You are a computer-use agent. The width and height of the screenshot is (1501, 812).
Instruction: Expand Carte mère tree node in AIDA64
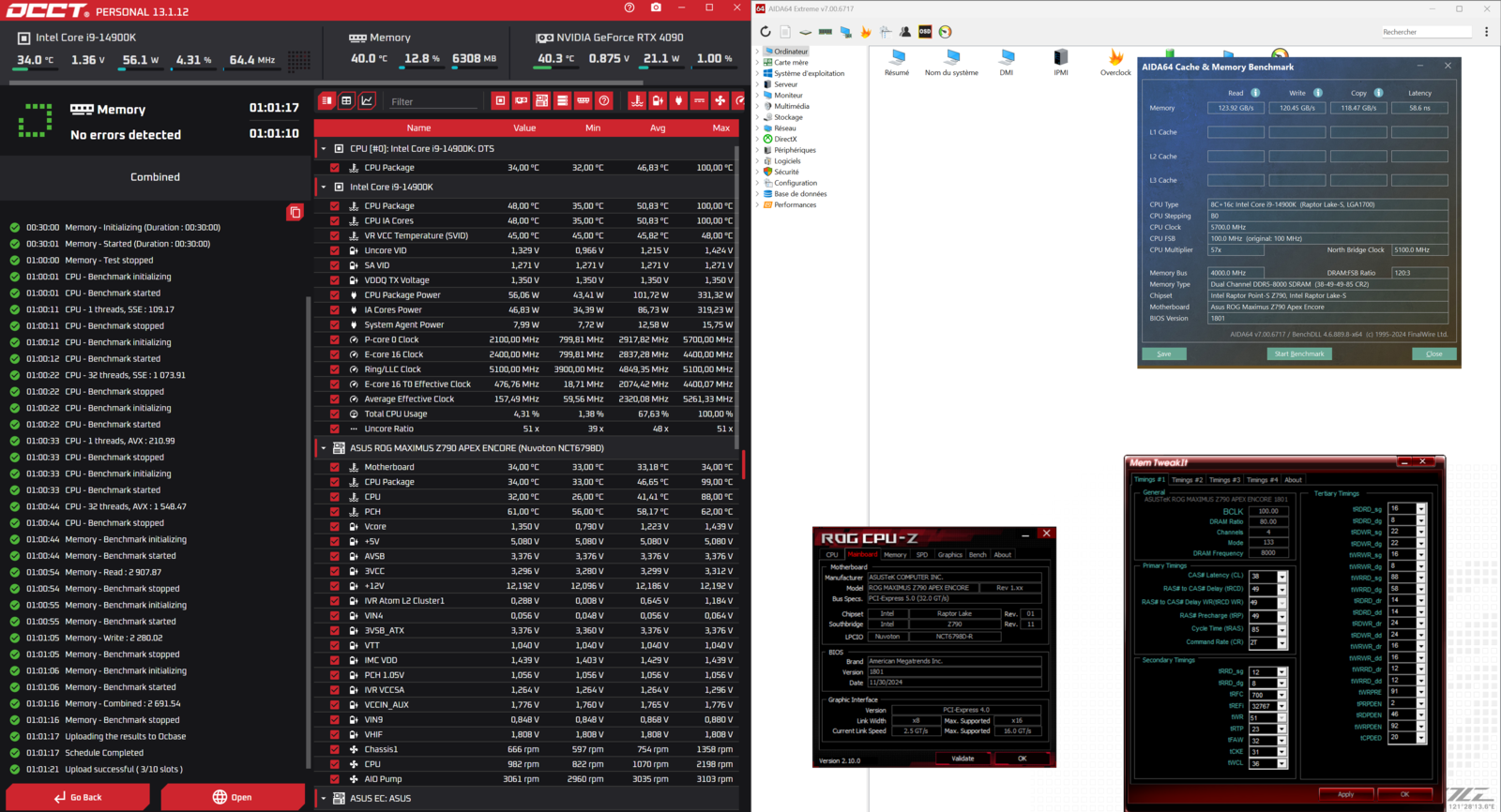tap(758, 63)
